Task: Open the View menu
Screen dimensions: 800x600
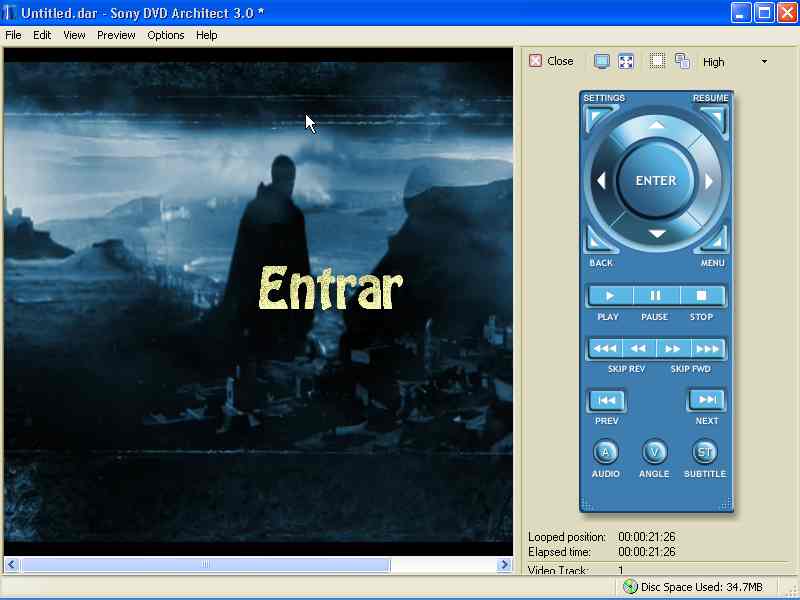Action: point(74,35)
